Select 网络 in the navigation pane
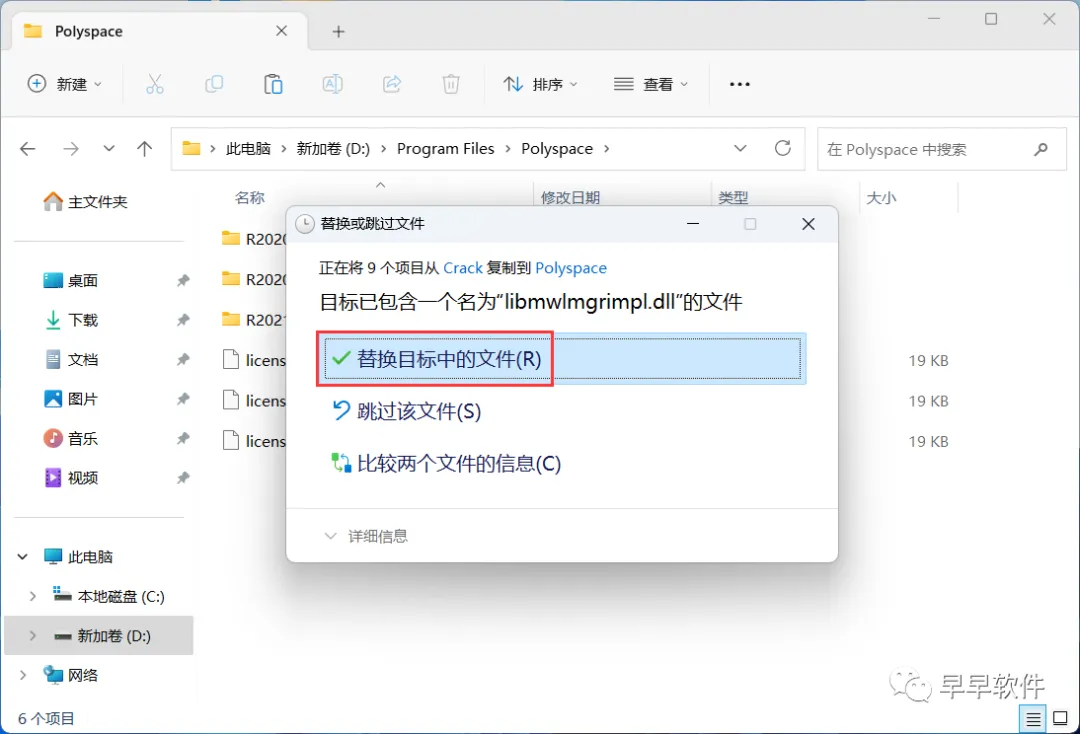 coord(70,675)
